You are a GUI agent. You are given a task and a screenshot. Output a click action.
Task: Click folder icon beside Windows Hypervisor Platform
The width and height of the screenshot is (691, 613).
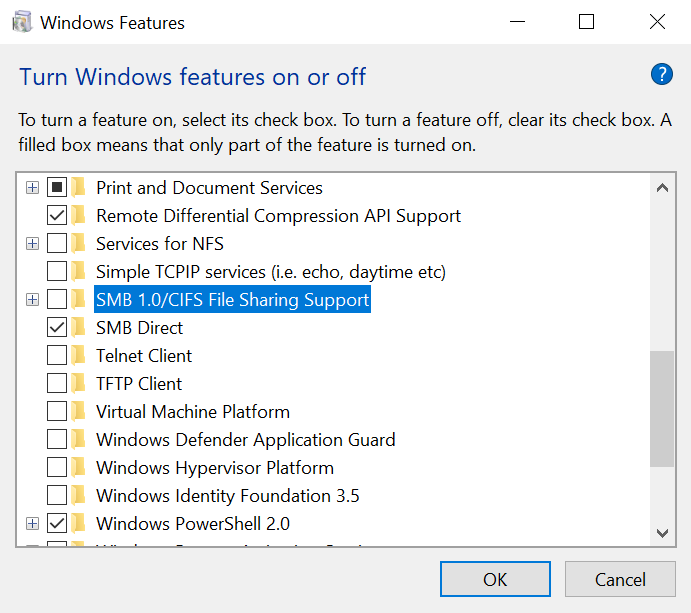point(78,467)
